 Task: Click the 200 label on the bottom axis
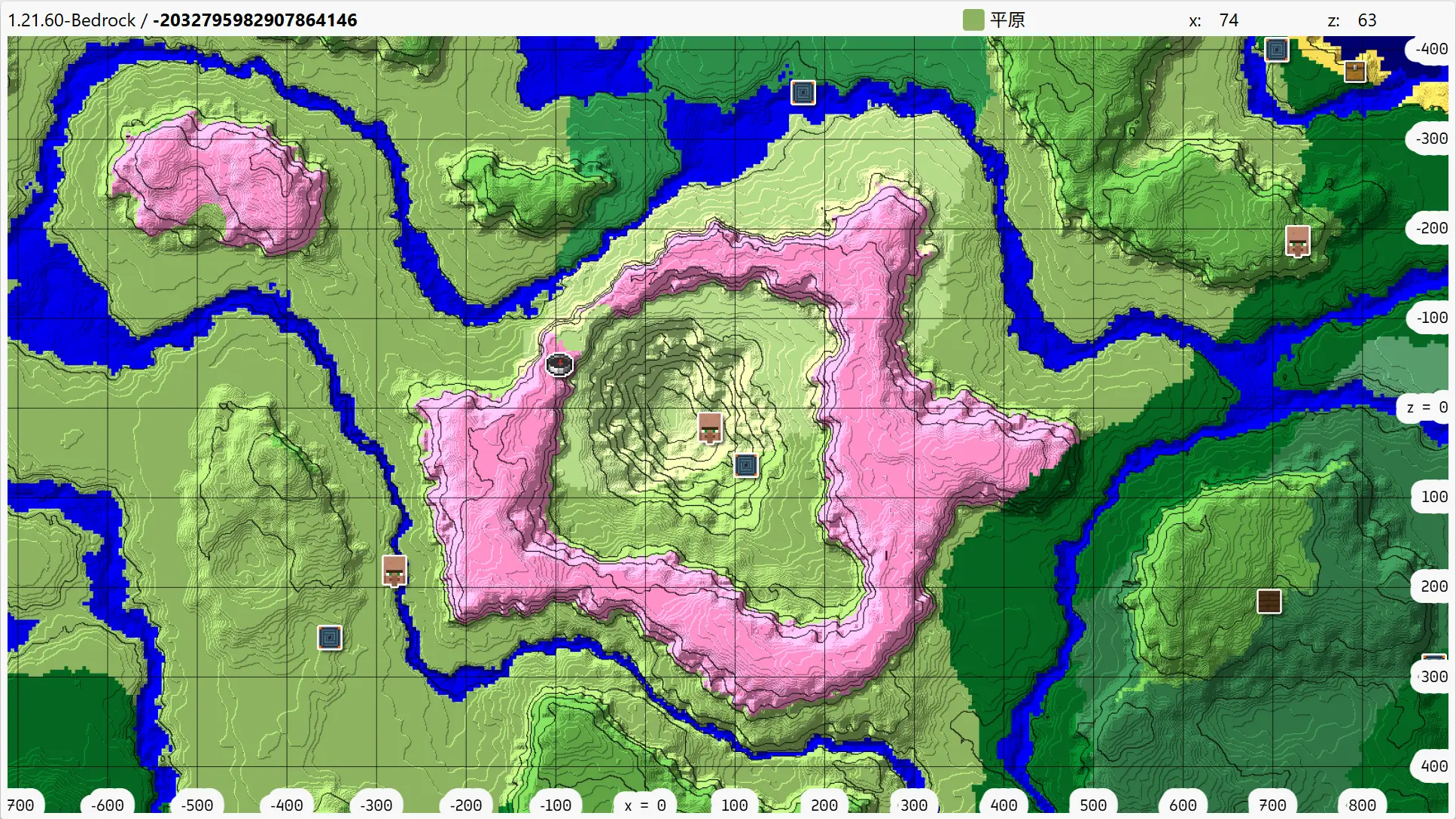pos(824,805)
